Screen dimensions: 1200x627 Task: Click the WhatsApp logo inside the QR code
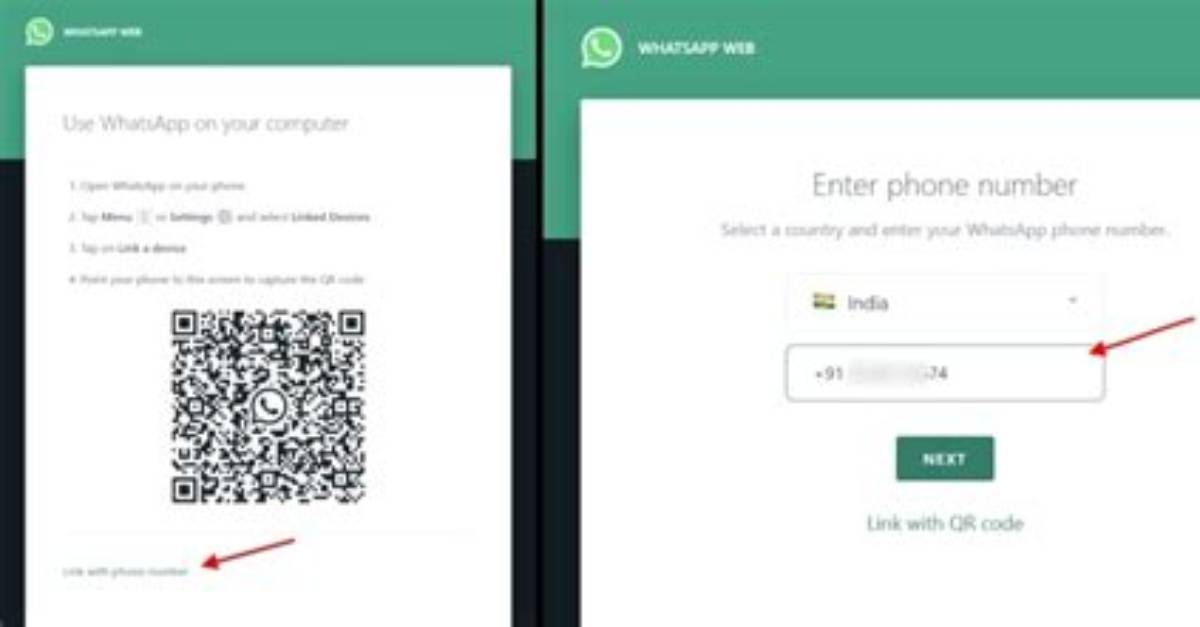point(268,406)
